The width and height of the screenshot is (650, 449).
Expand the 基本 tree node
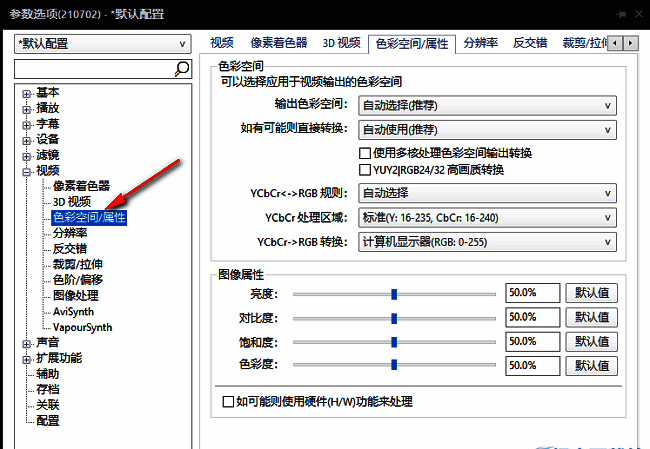26,93
